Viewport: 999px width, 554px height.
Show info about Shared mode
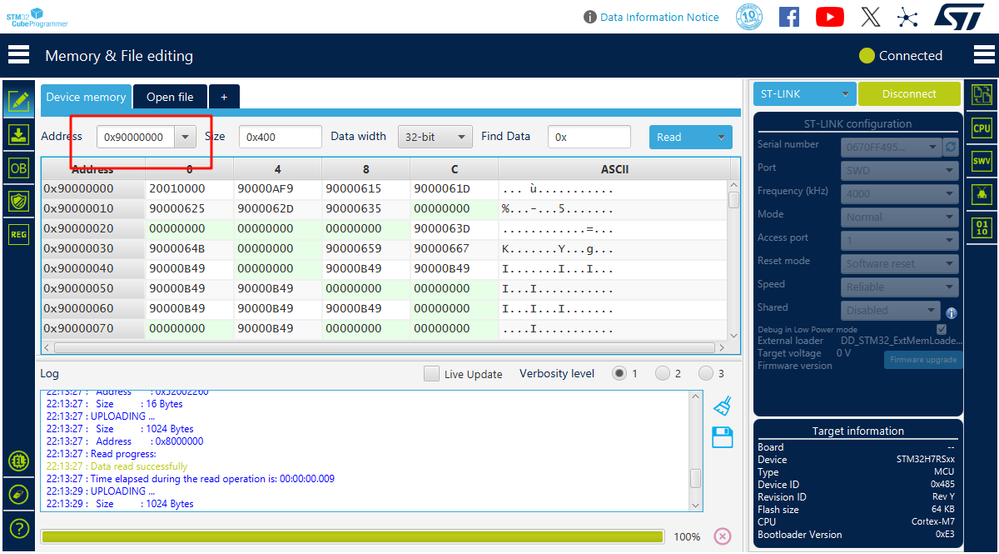pos(951,313)
